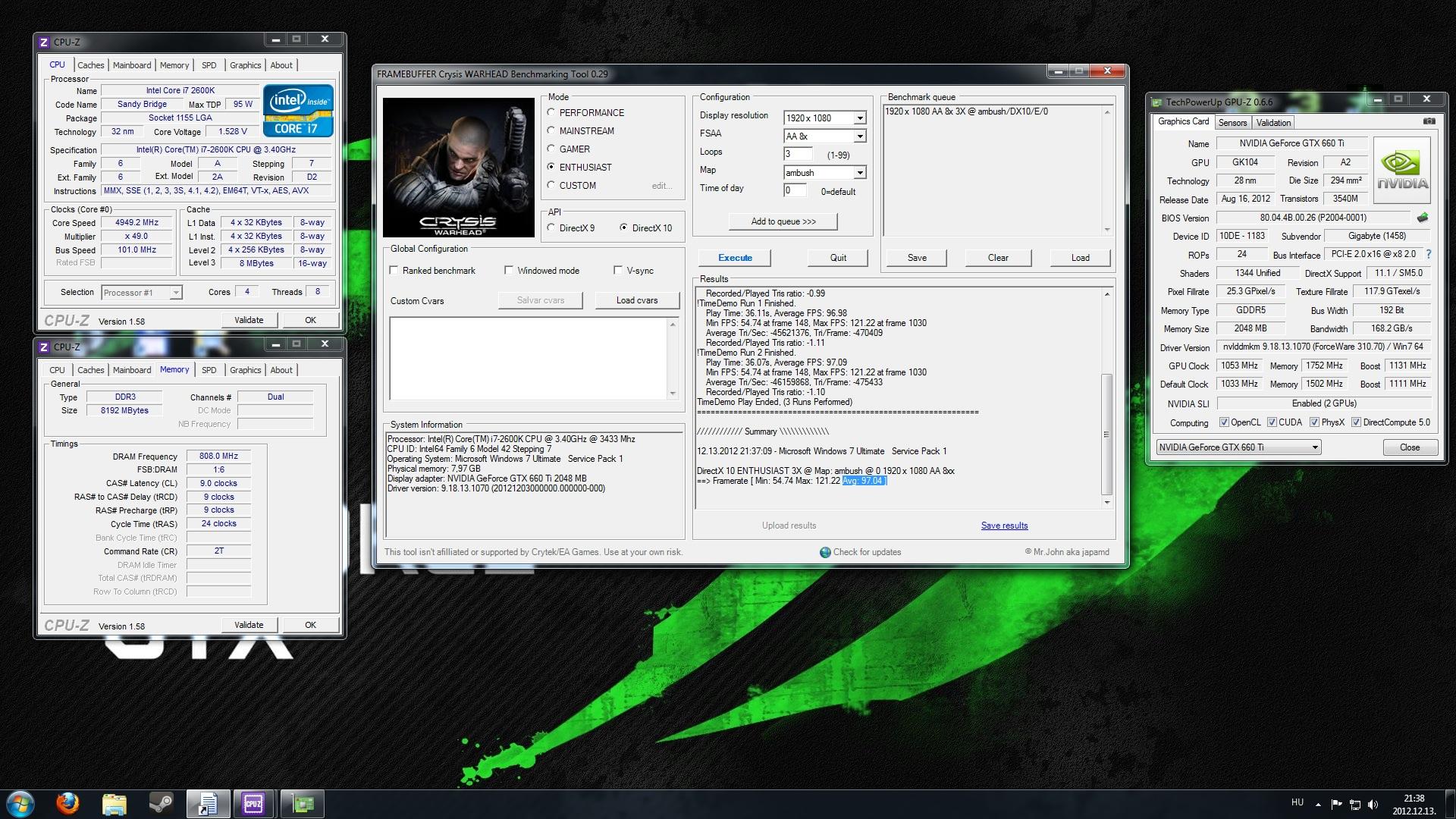Show hidden system tray icons

point(1318,805)
